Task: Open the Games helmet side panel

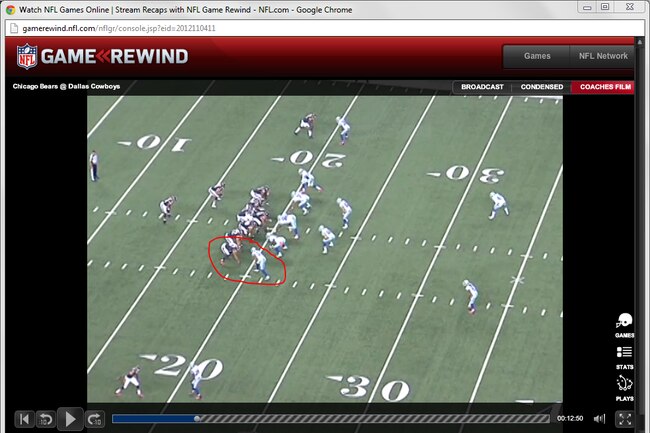Action: (624, 326)
